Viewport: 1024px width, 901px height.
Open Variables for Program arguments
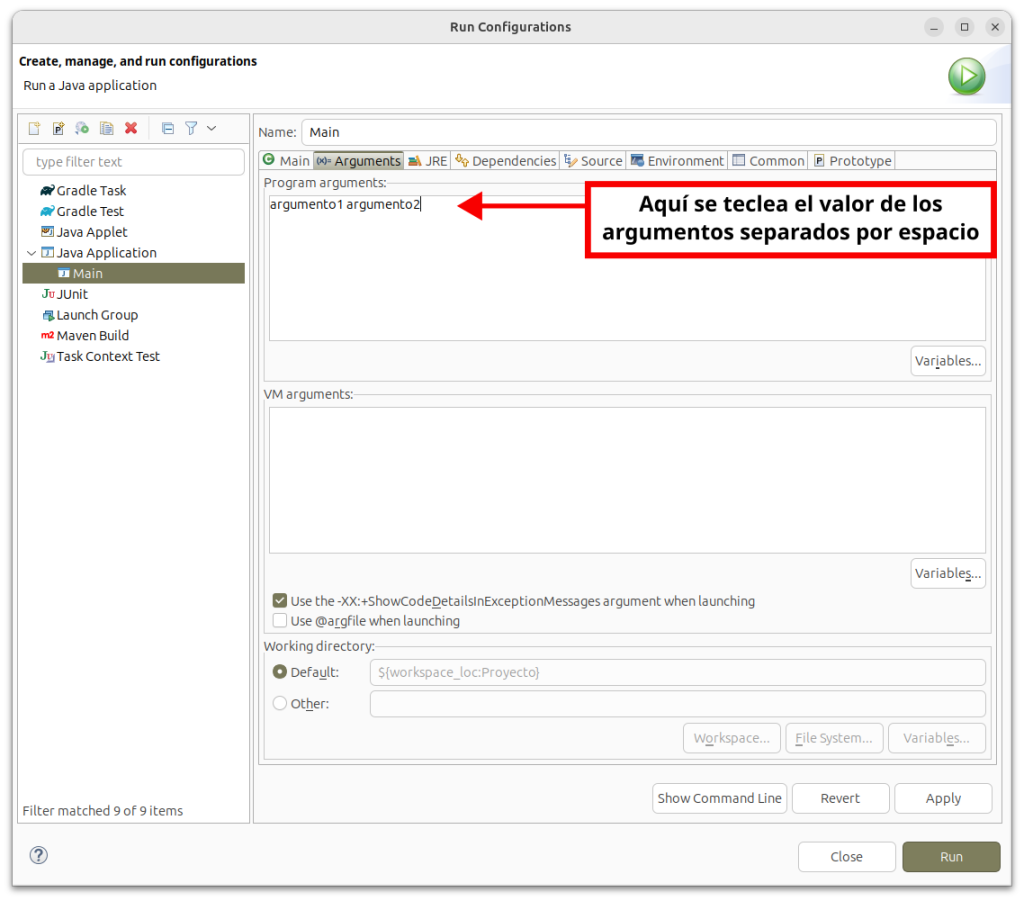[x=947, y=361]
